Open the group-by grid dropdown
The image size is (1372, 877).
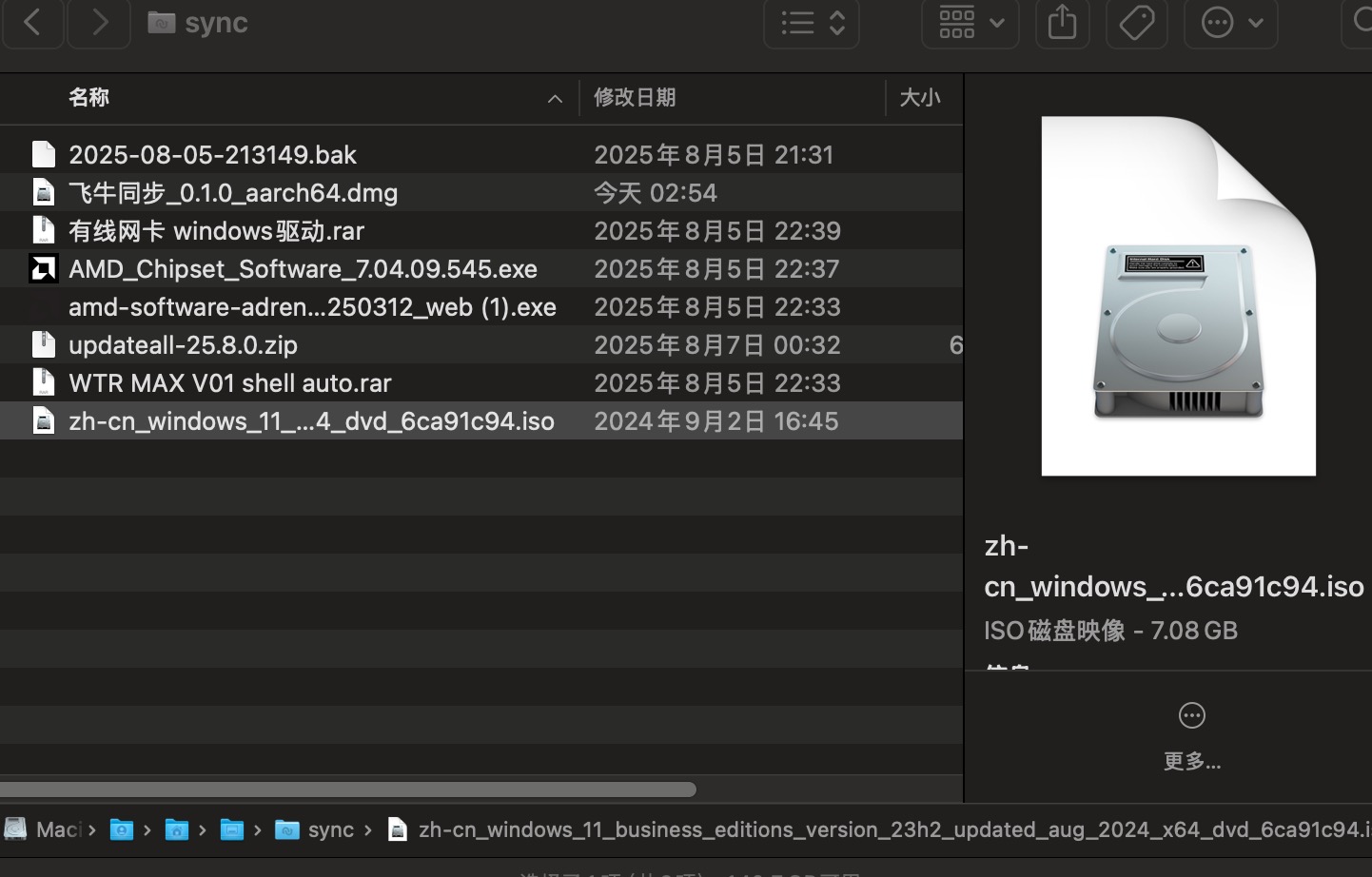(x=970, y=22)
